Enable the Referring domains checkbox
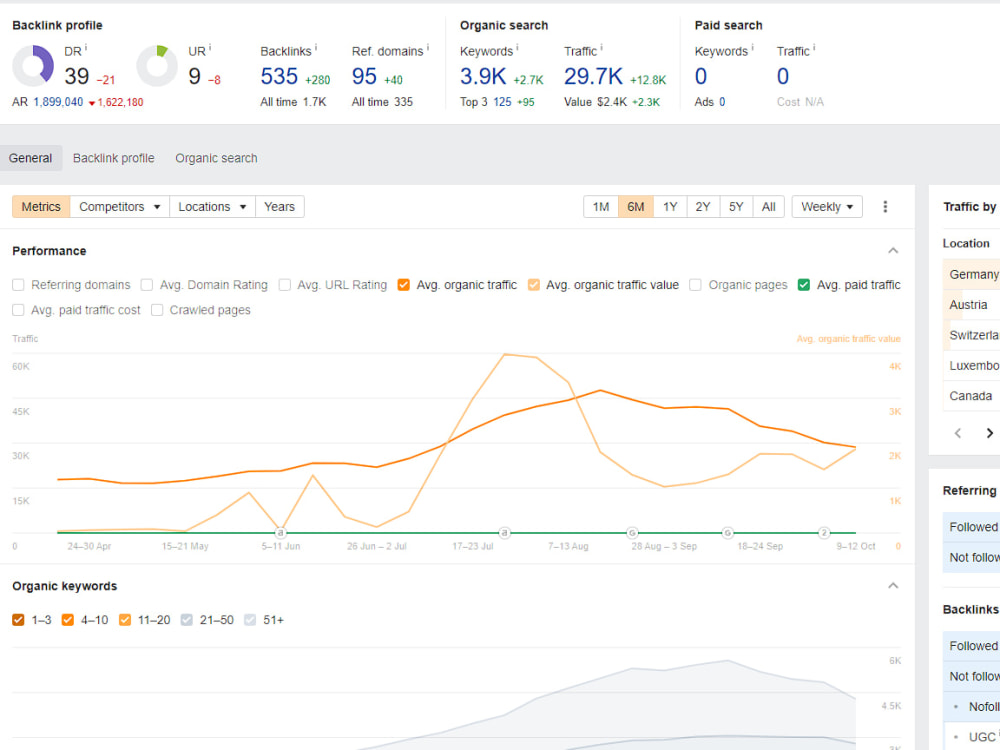Image resolution: width=1000 pixels, height=750 pixels. 18,284
